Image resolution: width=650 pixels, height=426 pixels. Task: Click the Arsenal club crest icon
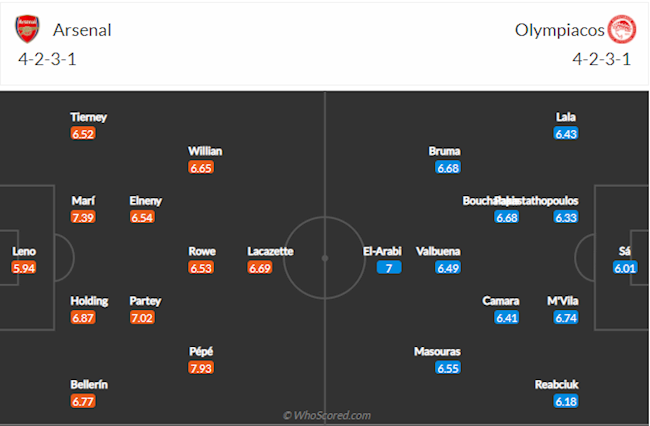coord(27,30)
